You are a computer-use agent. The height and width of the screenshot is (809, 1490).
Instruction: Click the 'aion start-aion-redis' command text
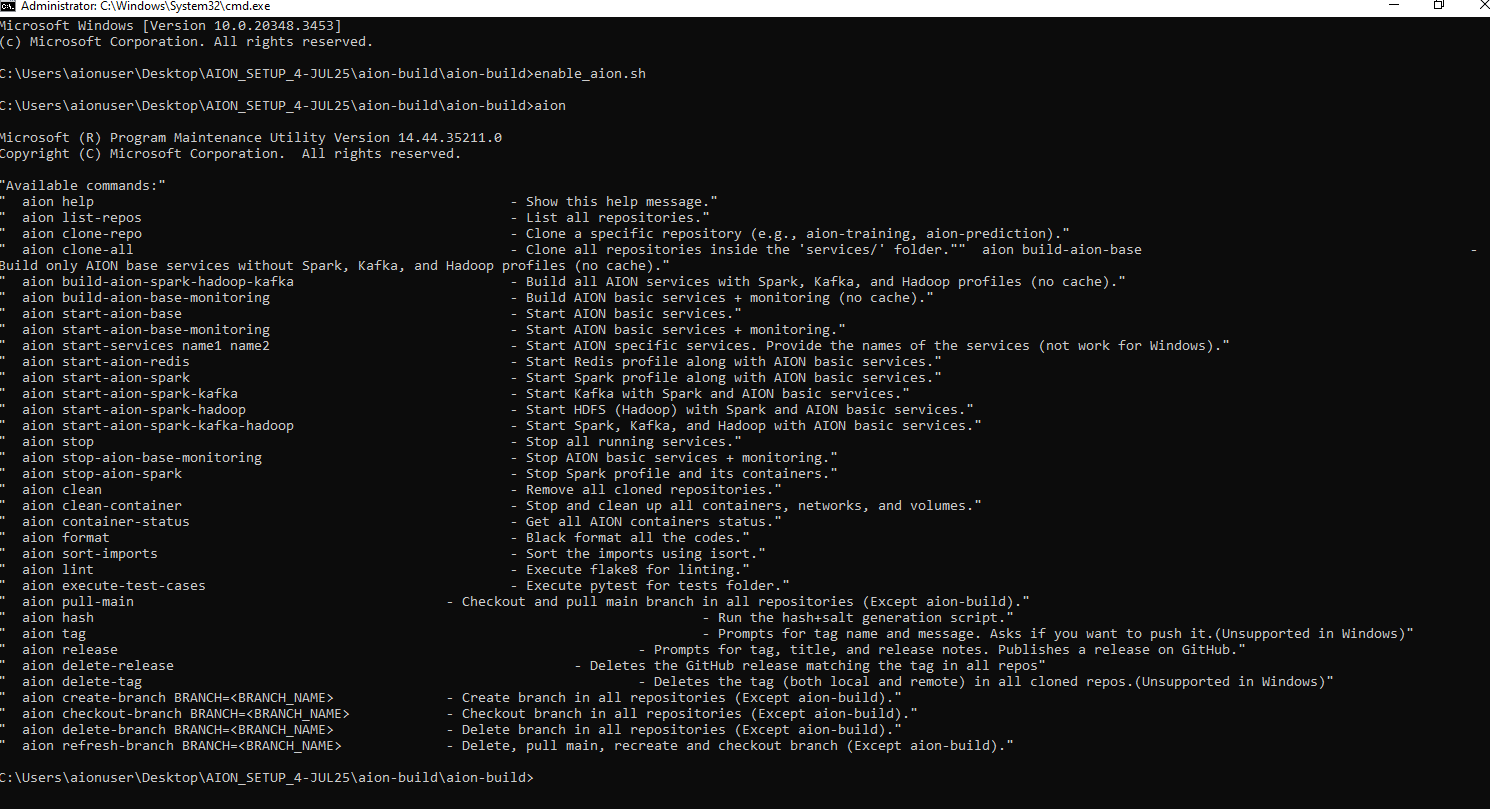(105, 362)
